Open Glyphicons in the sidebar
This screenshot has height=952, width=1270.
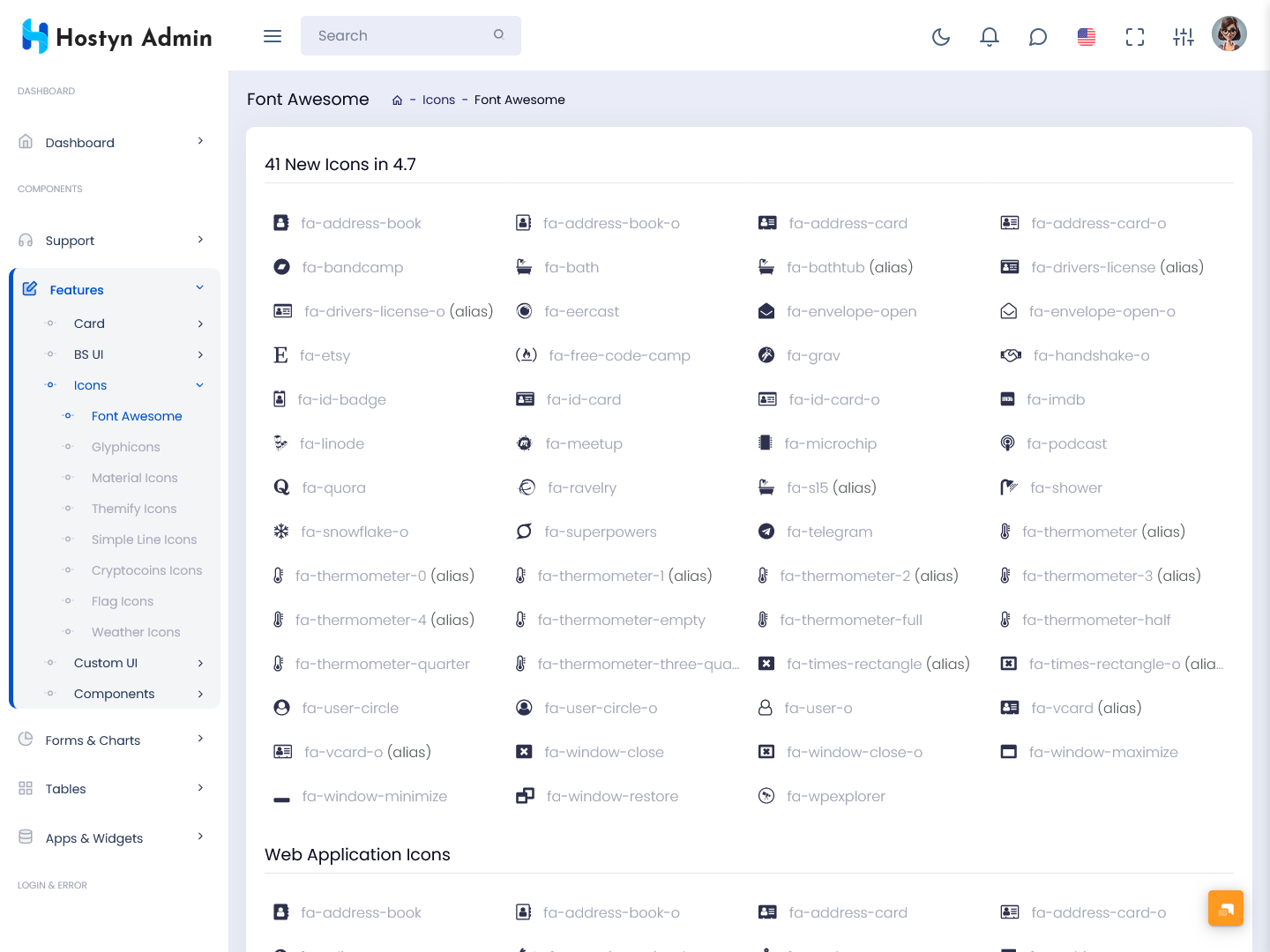click(126, 447)
